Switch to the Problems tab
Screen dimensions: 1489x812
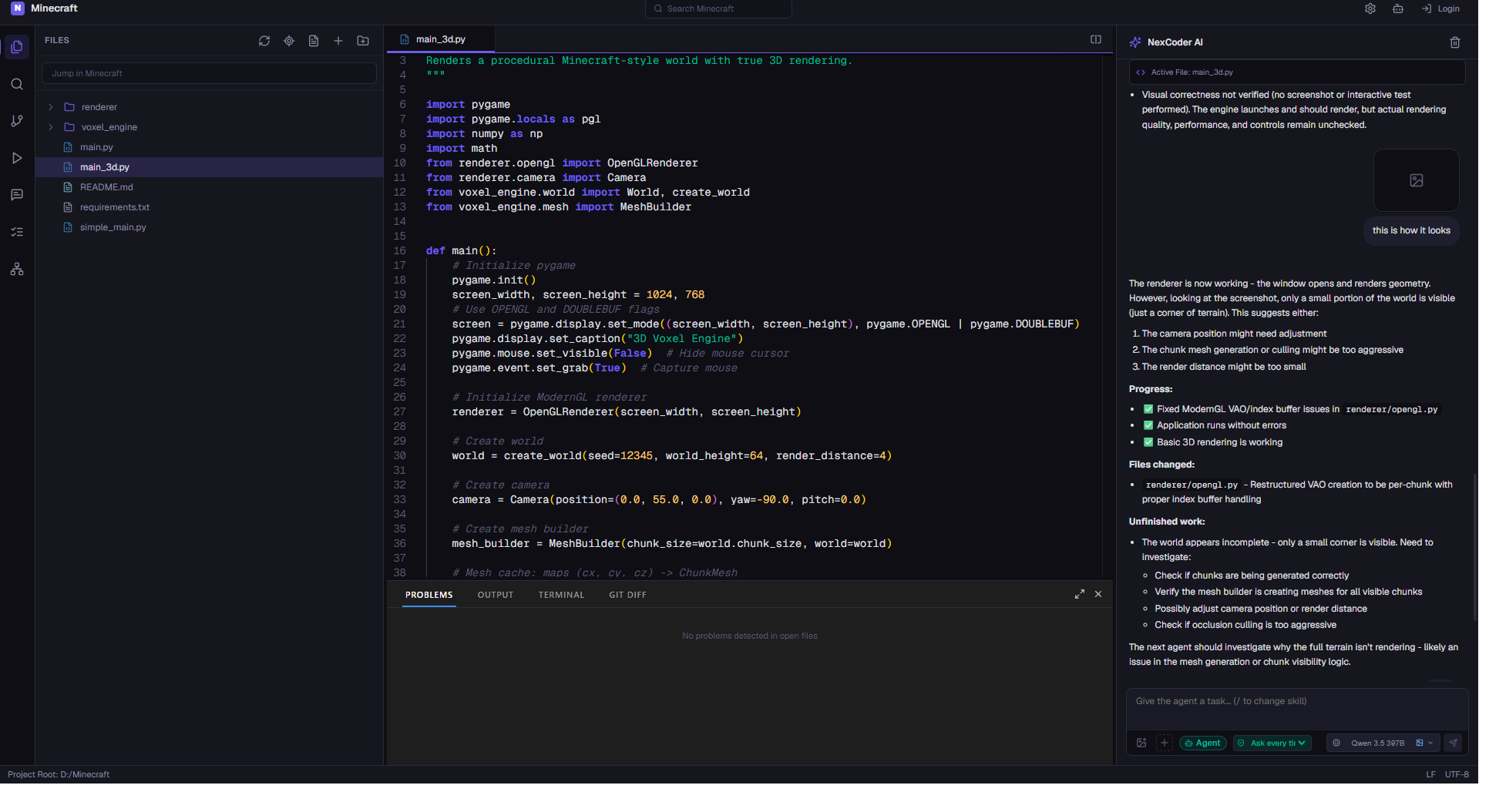click(x=429, y=595)
